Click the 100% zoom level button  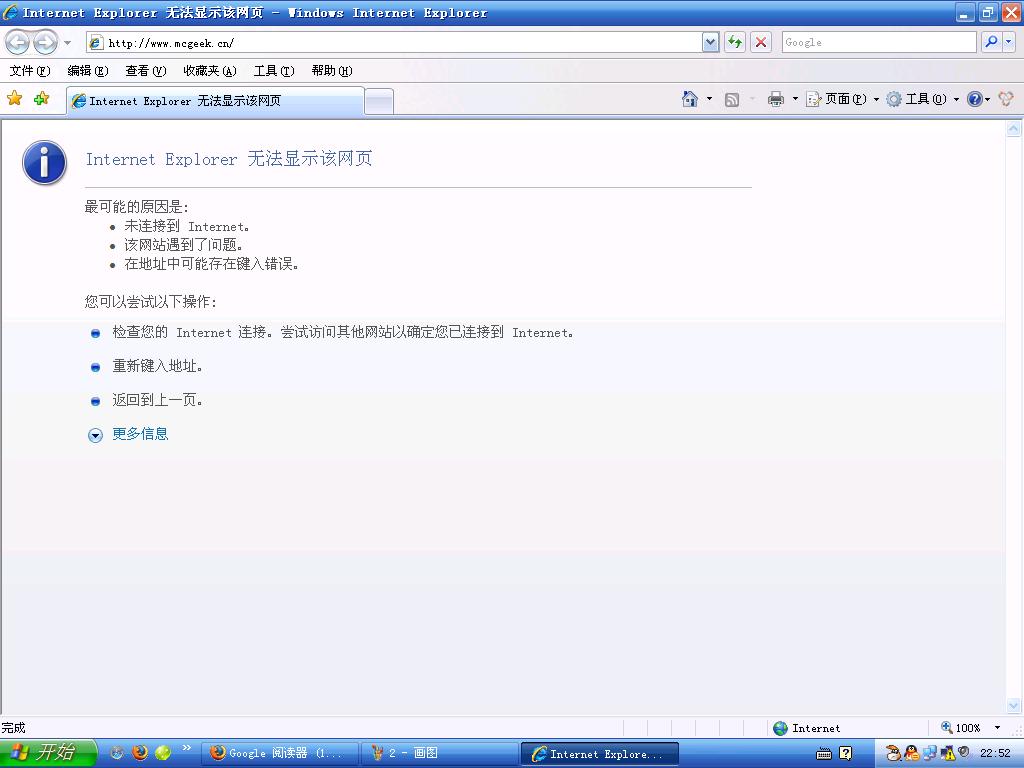[961, 728]
